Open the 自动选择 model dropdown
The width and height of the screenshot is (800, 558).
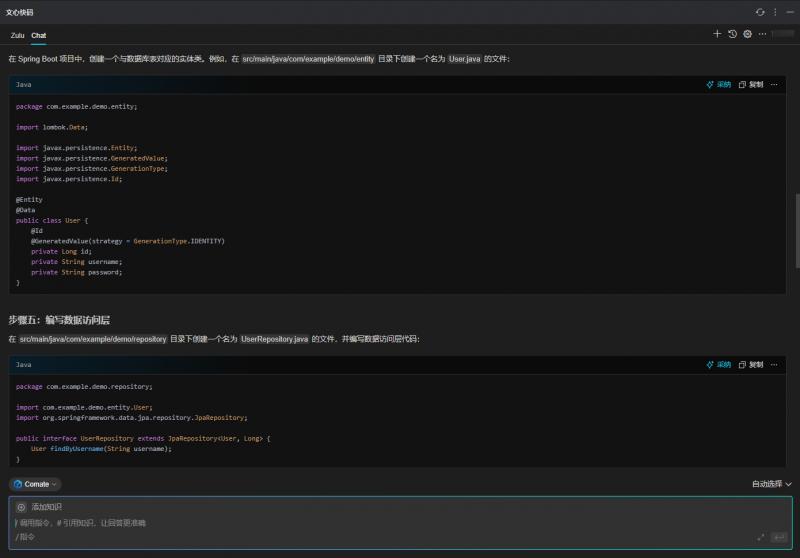[771, 484]
